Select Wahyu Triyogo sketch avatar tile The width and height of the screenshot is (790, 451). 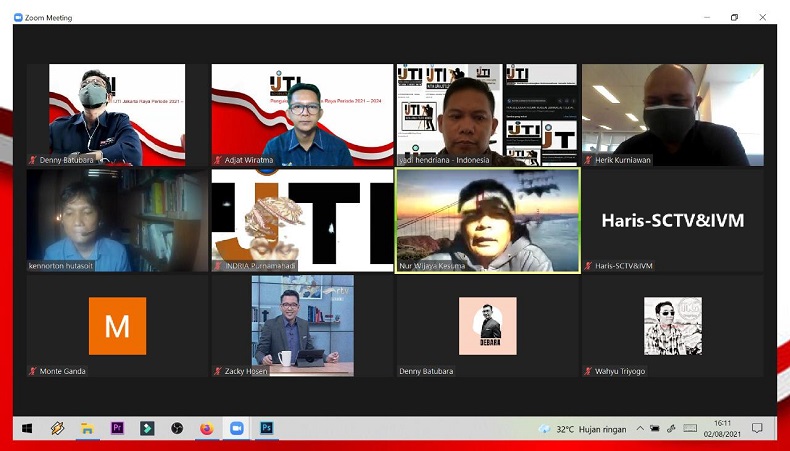pos(673,326)
